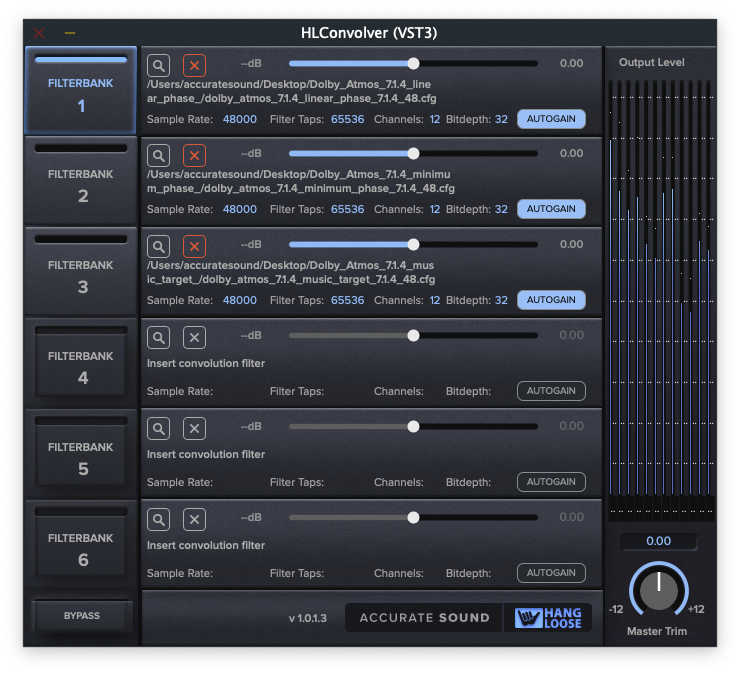The width and height of the screenshot is (740, 674).
Task: Click the version text v 1.0.1.3
Action: (308, 618)
